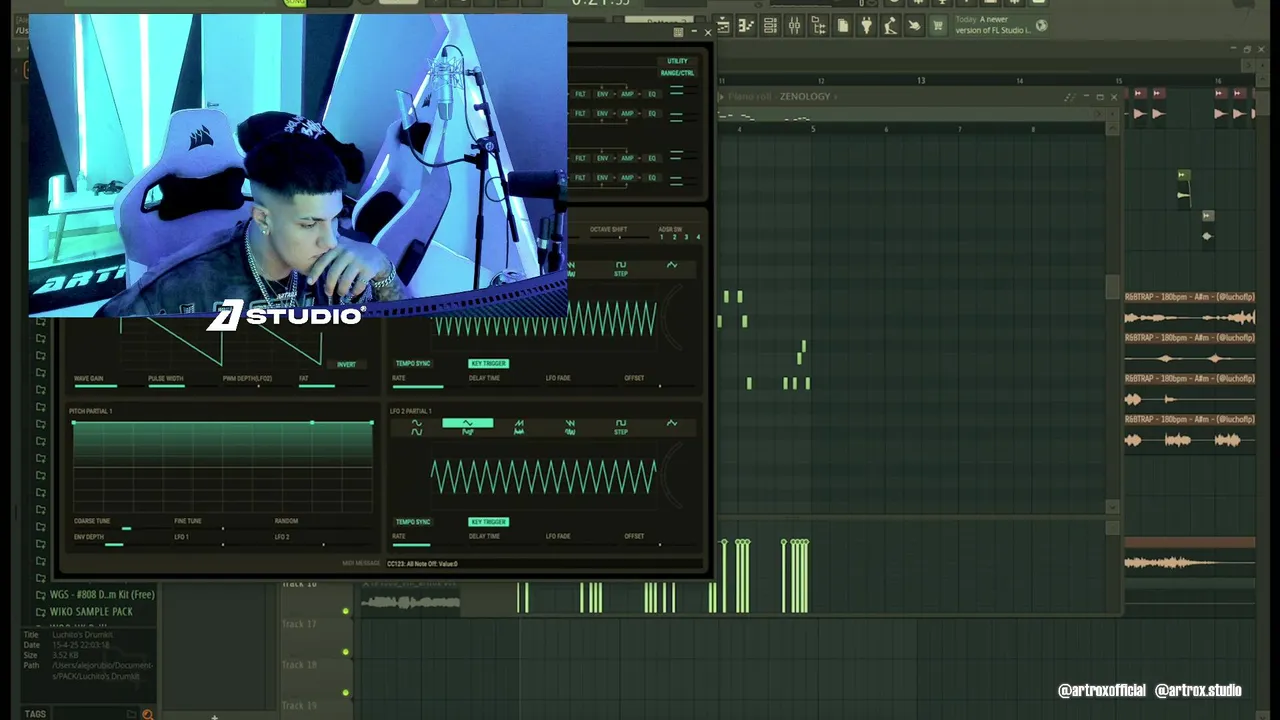The image size is (1280, 720).
Task: Click folder icon next to TAGS field
Action: pyautogui.click(x=131, y=714)
